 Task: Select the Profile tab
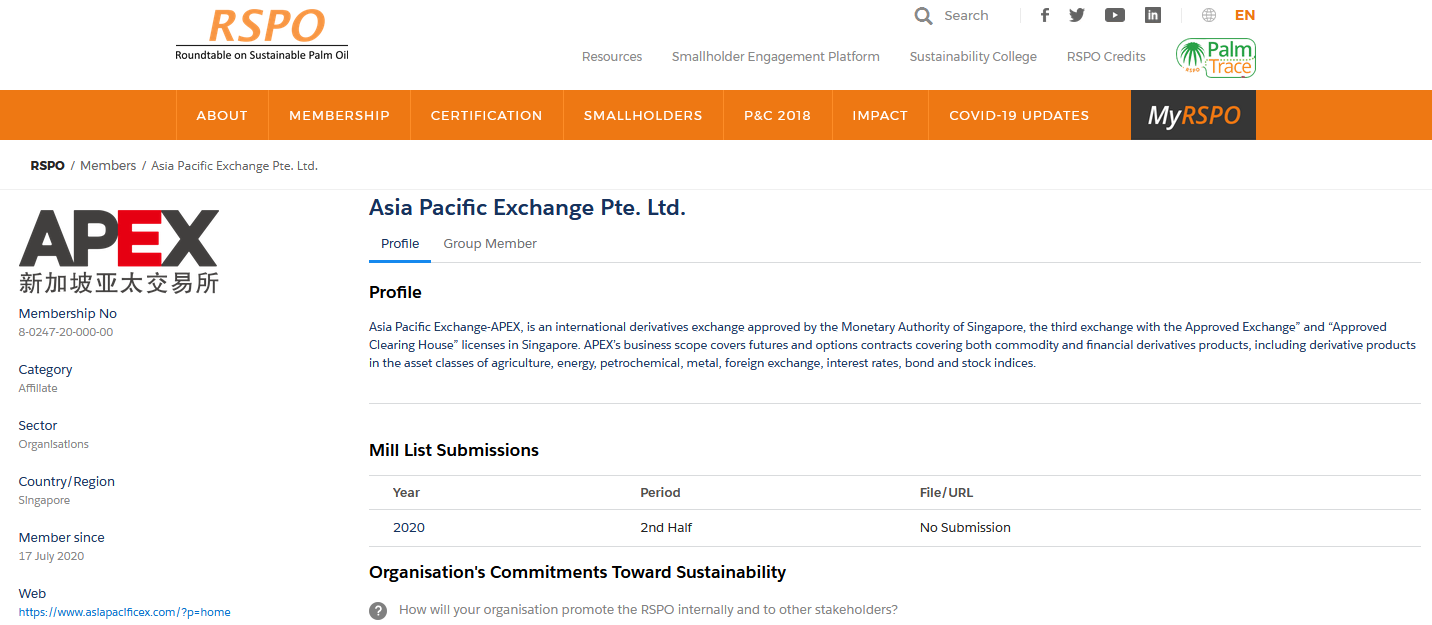(x=400, y=244)
